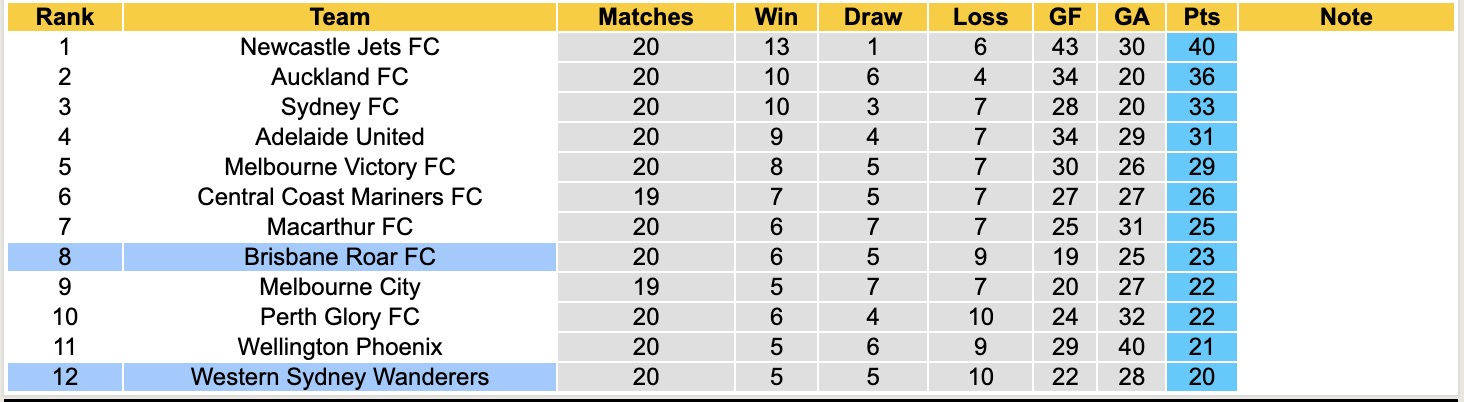Open the Auckland FC team link
Screen dimensions: 1464x402
point(340,77)
